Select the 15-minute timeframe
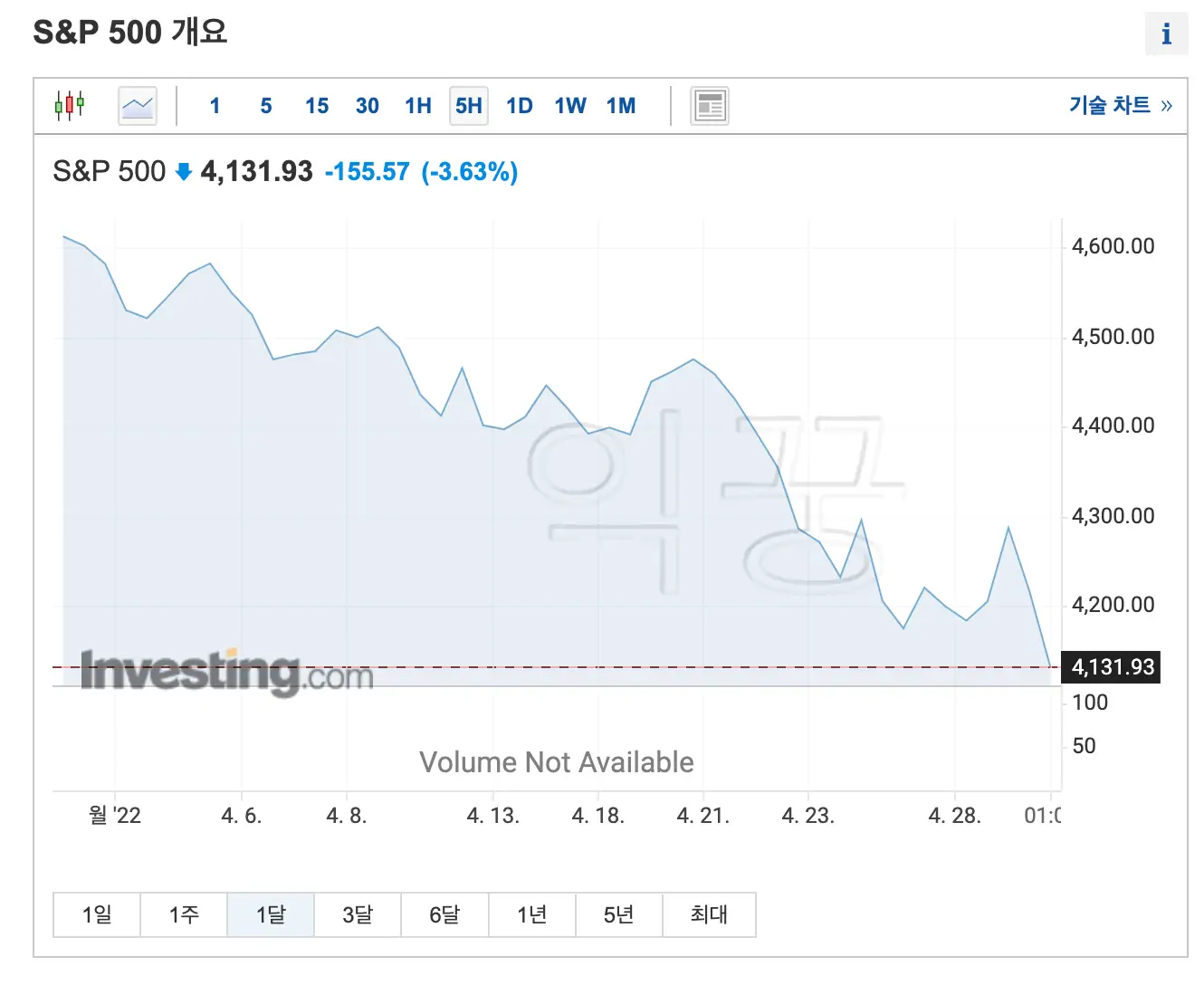 tap(316, 105)
